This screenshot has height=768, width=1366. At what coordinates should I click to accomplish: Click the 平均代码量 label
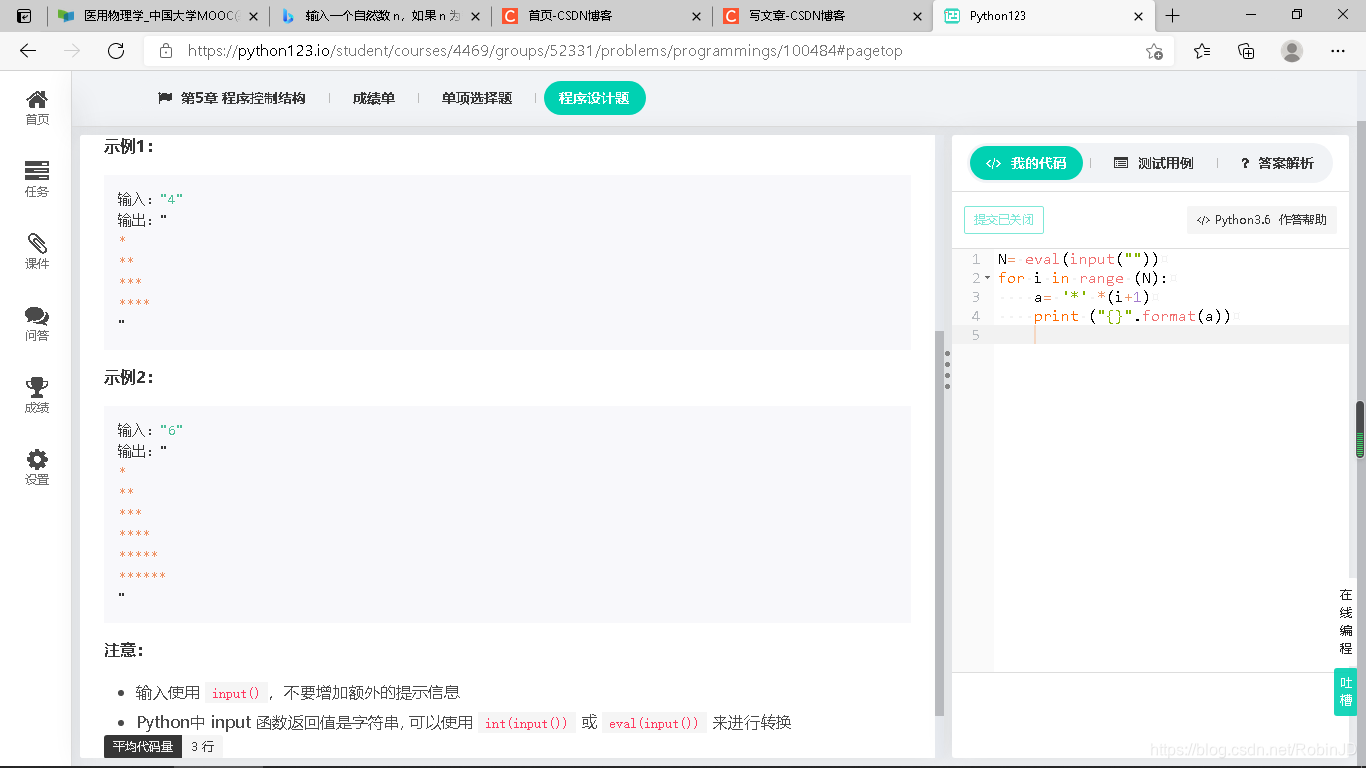[143, 746]
